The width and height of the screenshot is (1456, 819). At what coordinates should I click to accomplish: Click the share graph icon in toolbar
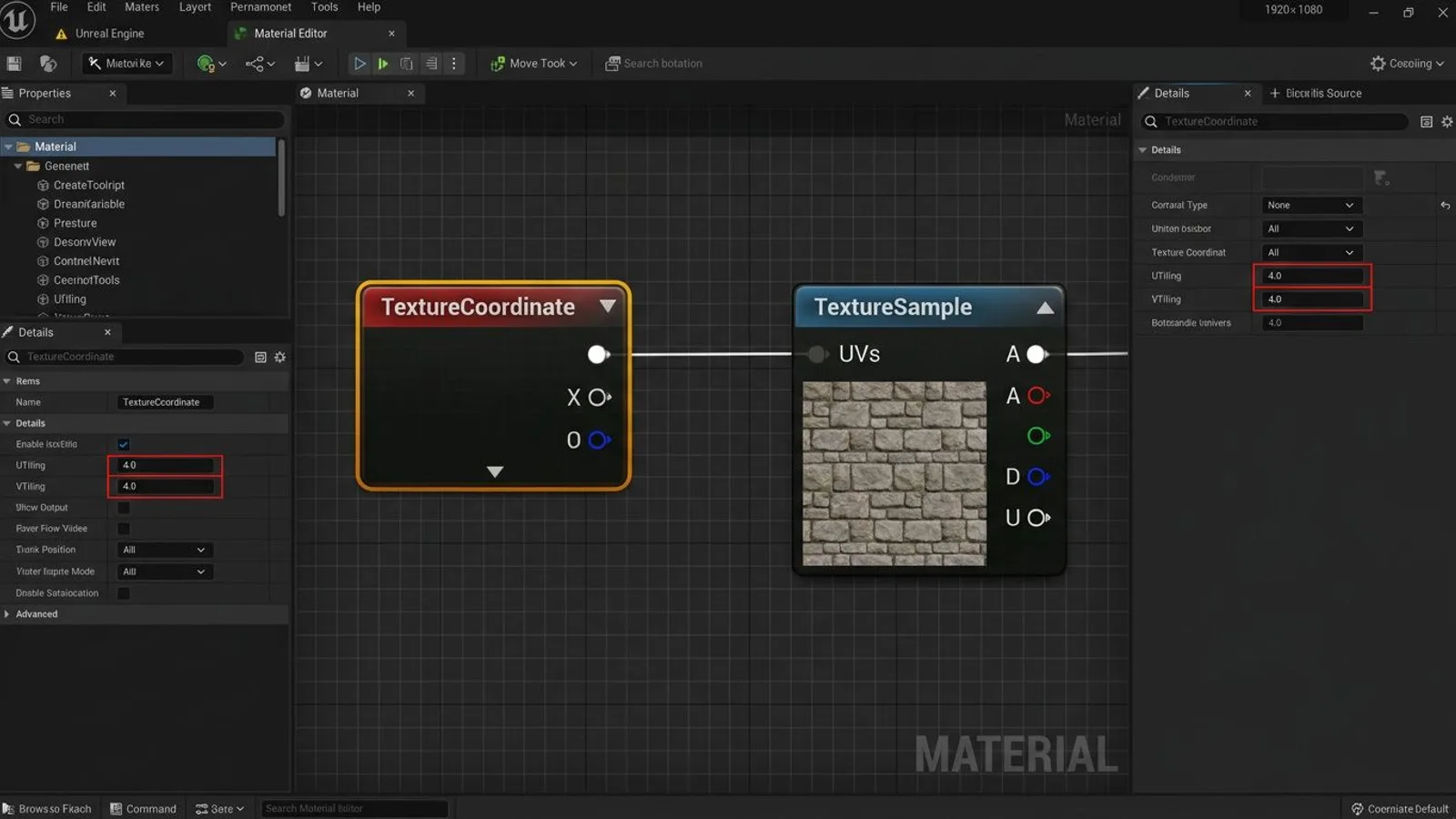coord(260,64)
